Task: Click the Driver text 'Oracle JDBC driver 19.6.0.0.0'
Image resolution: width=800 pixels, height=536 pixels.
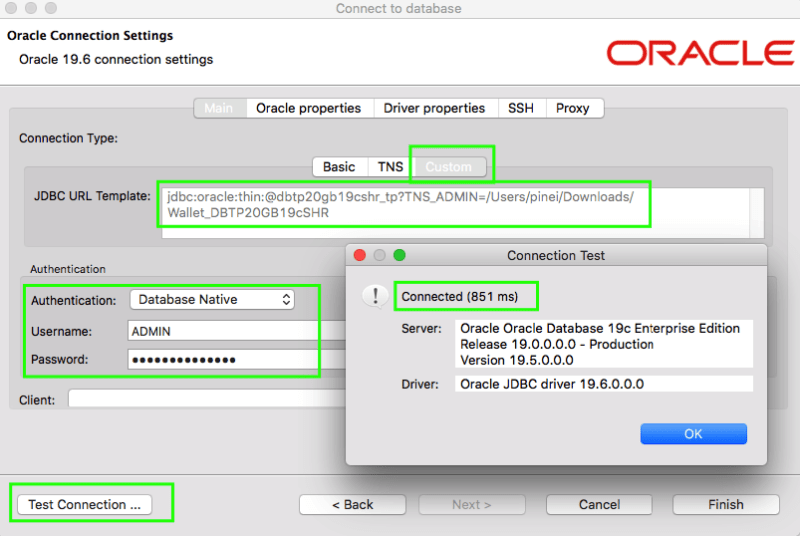Action: [x=552, y=384]
